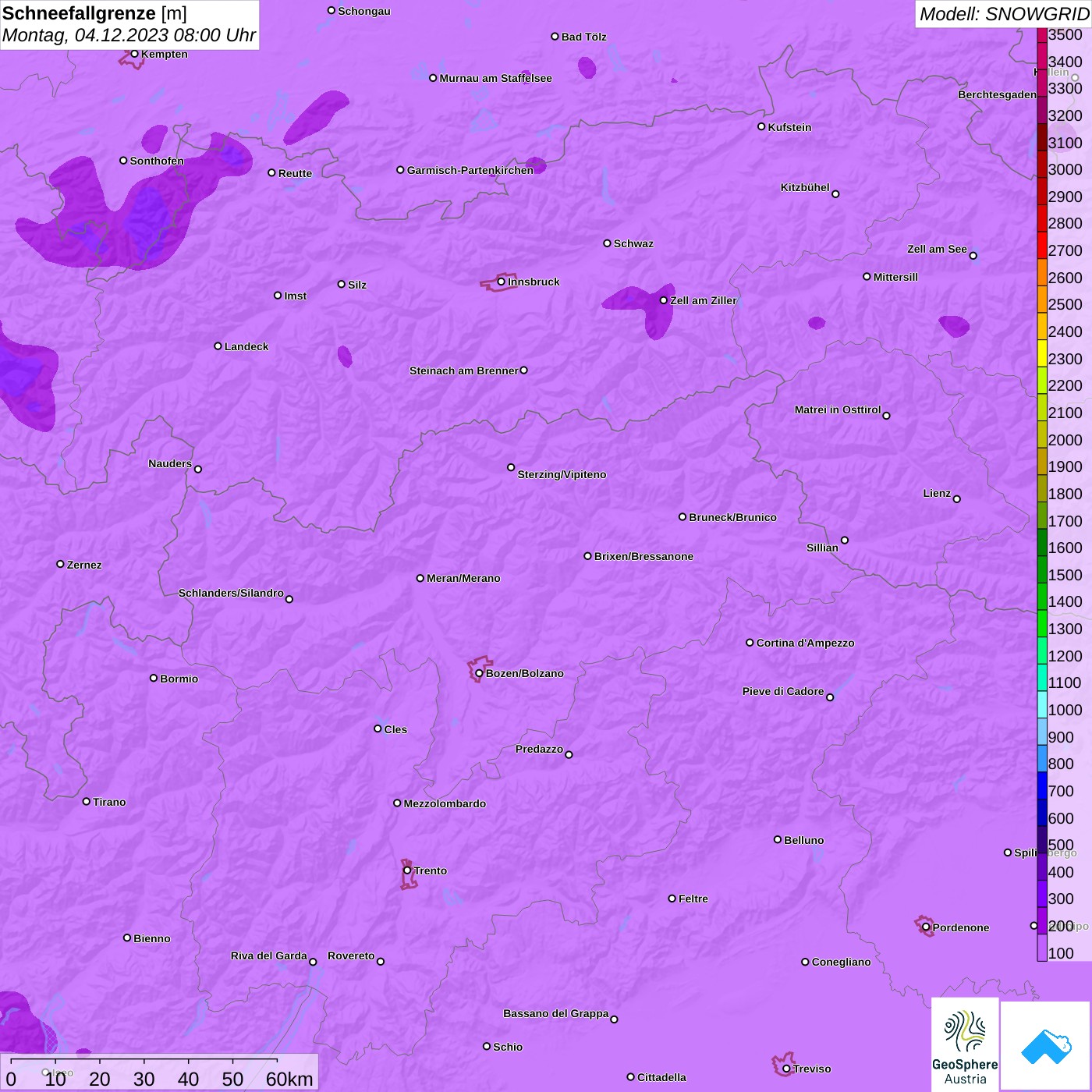The image size is (1092, 1092).
Task: Select the 100 light purple legend swatch
Action: (1042, 948)
